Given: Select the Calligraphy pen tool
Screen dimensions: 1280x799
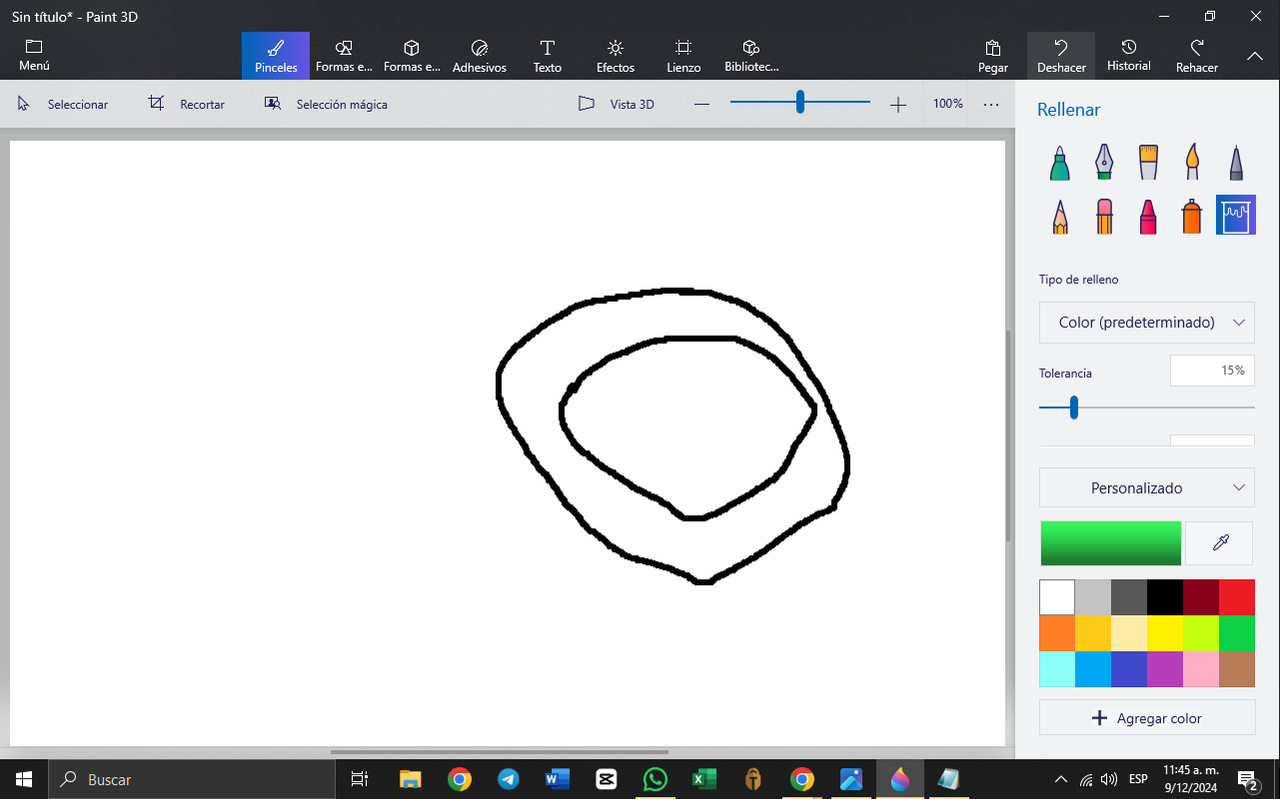Looking at the screenshot, I should click(1104, 162).
